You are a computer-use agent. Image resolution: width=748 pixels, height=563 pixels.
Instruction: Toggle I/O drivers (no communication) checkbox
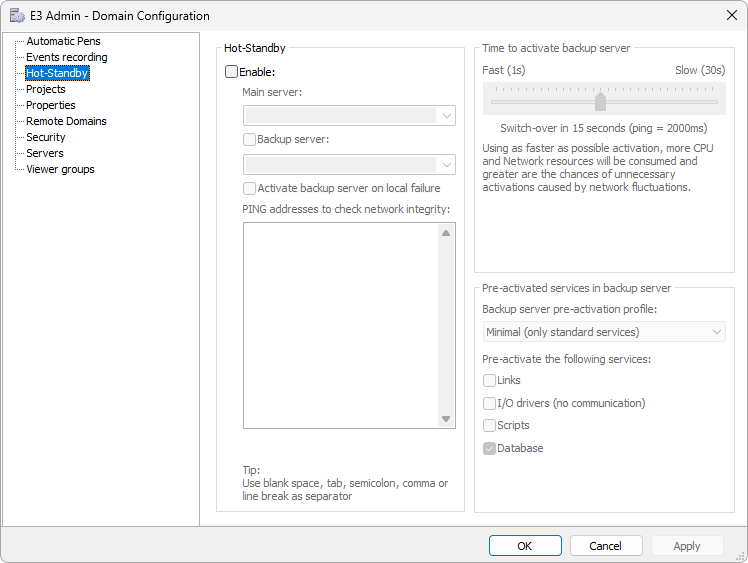tap(490, 403)
